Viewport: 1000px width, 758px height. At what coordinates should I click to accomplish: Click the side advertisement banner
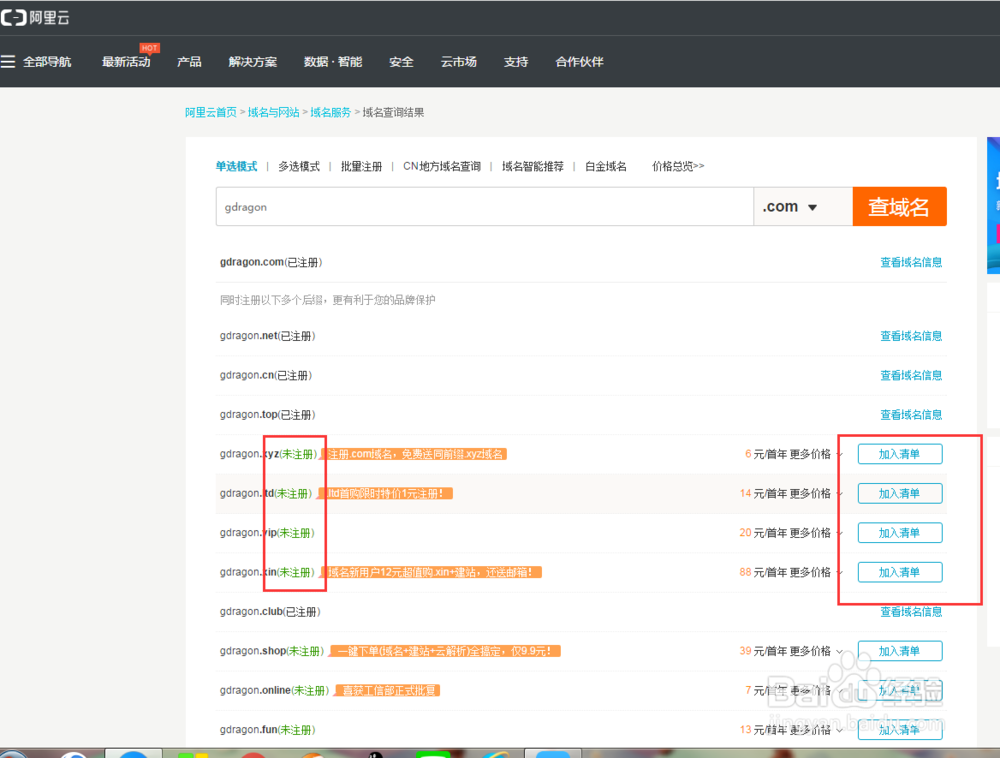point(993,205)
